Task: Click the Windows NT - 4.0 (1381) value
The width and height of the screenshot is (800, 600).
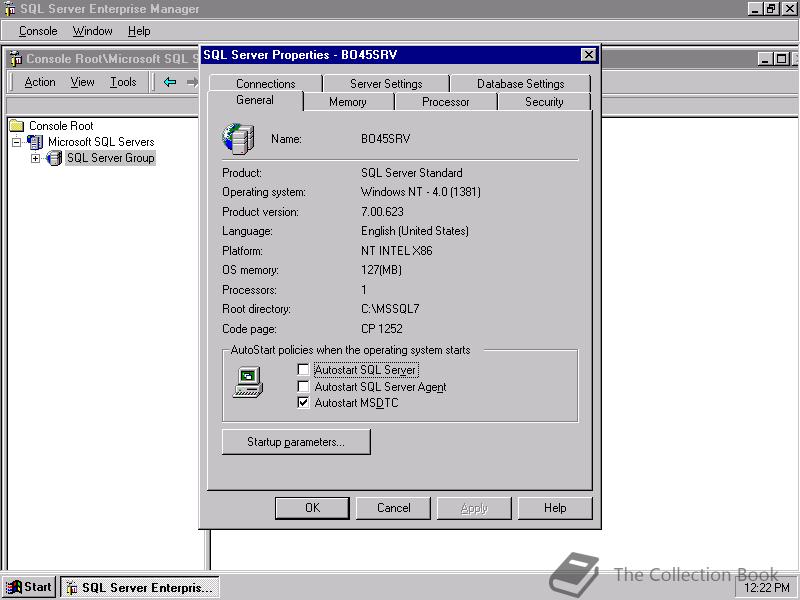Action: [420, 192]
